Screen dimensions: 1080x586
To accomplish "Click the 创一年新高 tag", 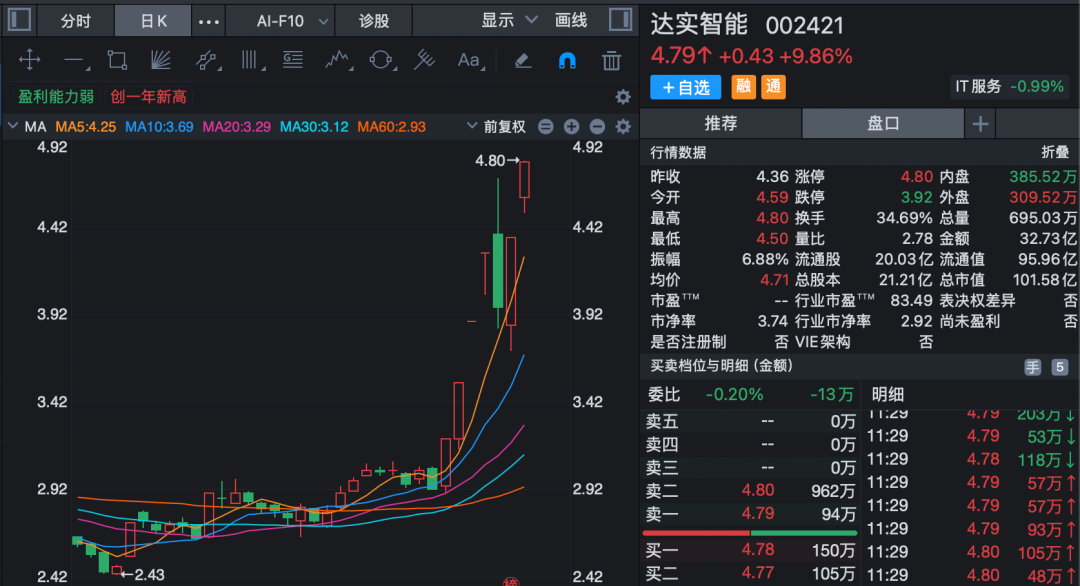I will [148, 96].
